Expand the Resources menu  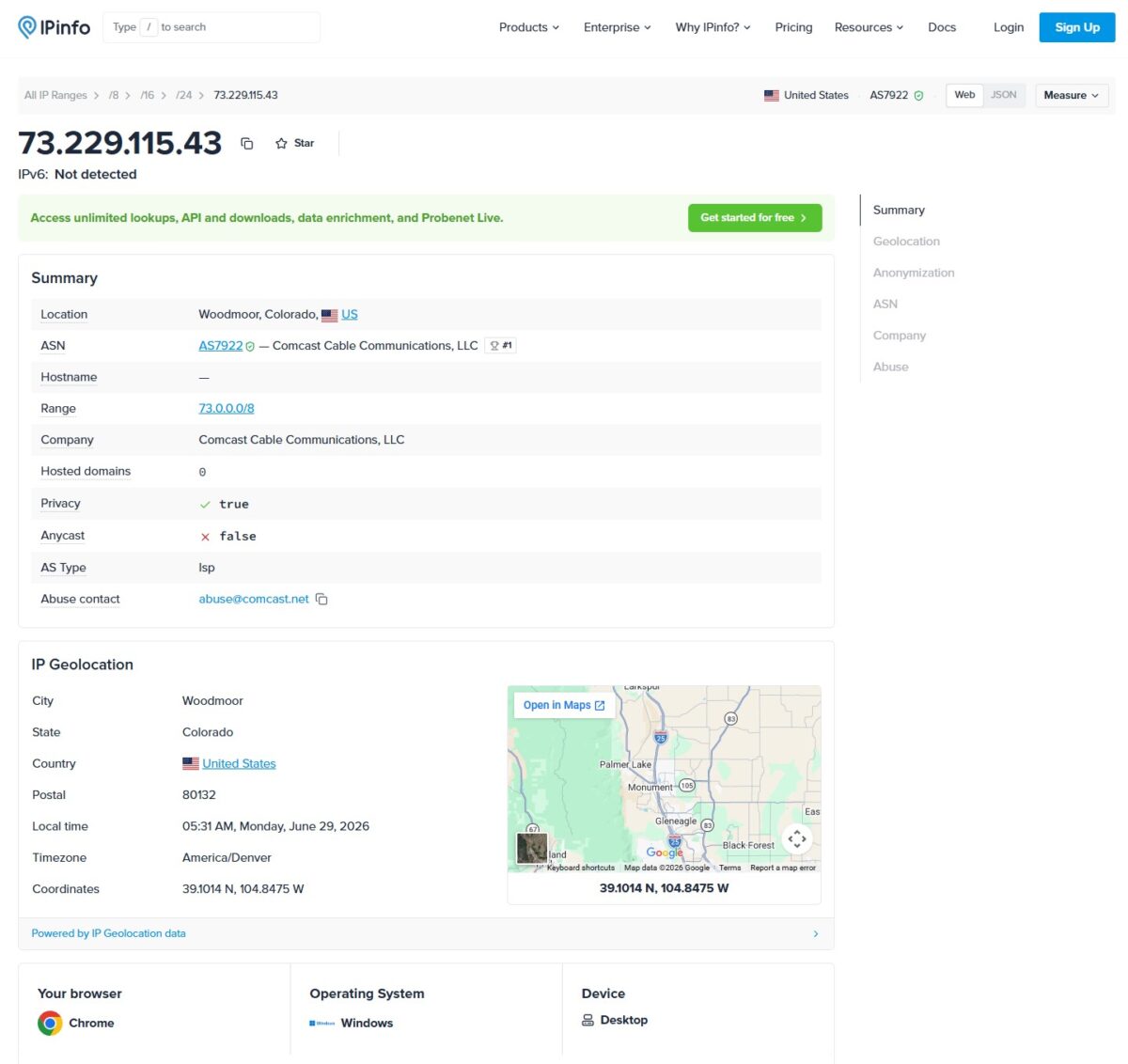pyautogui.click(x=869, y=27)
